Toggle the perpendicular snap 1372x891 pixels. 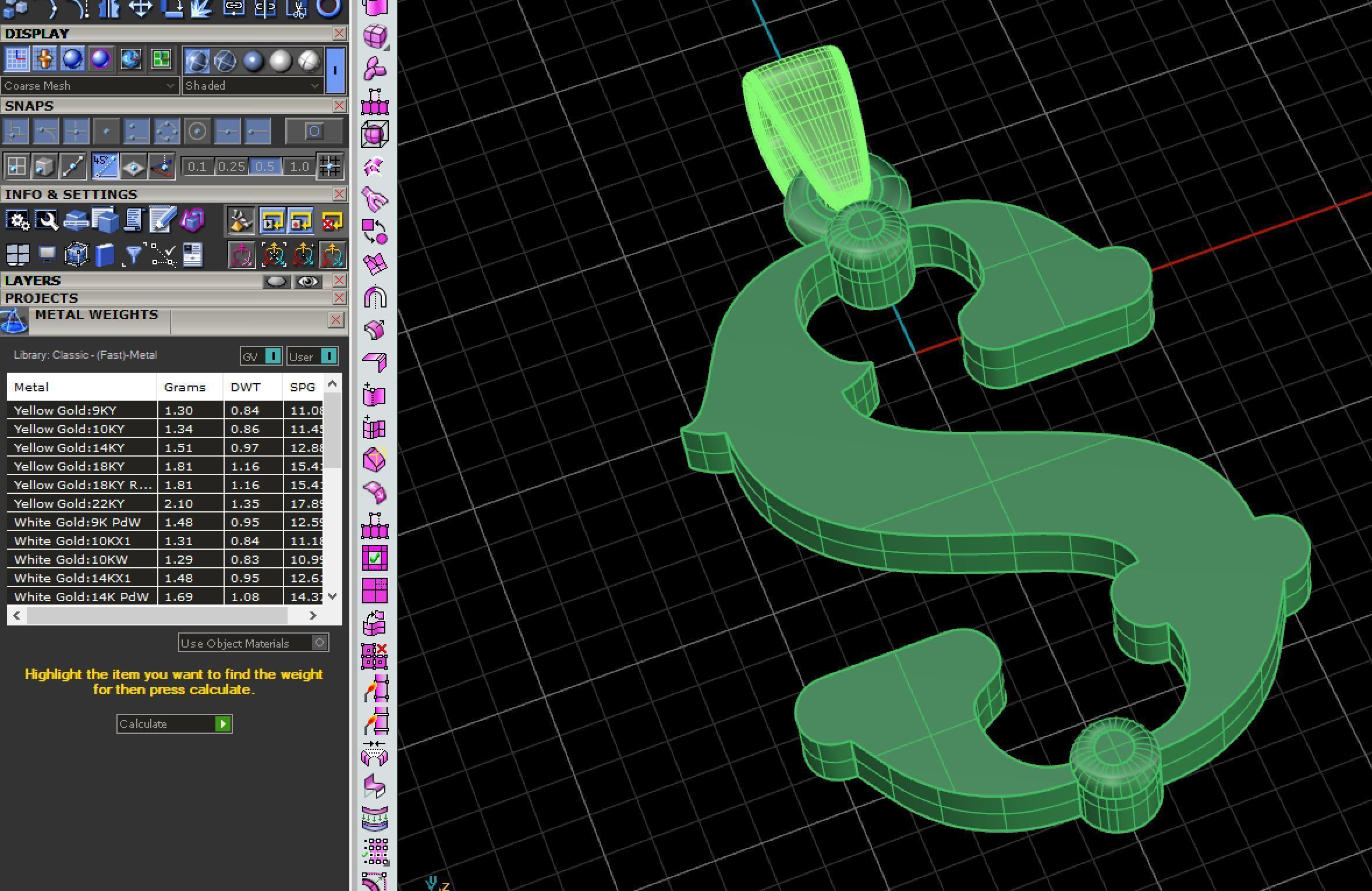coord(16,132)
